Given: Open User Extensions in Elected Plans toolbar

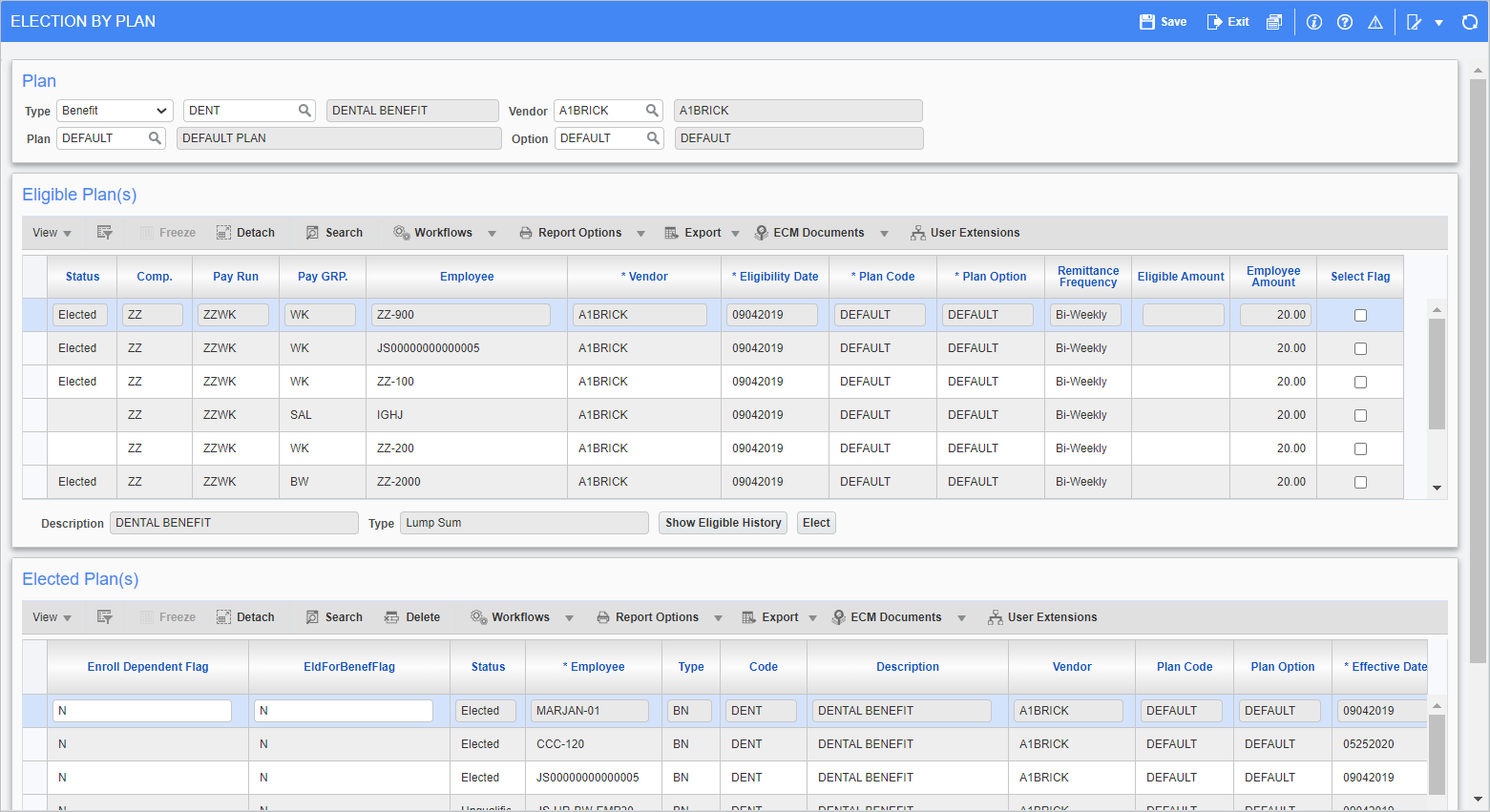Looking at the screenshot, I should coord(1042,617).
